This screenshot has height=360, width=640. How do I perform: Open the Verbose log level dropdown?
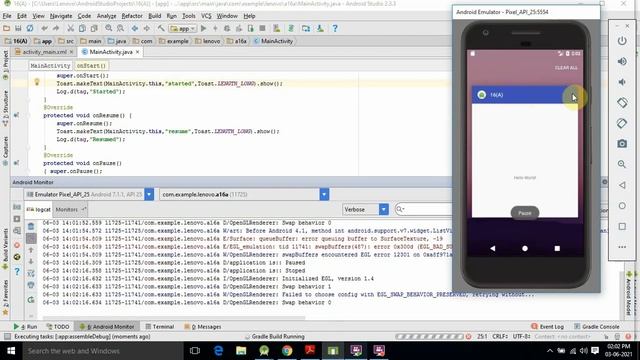[x=384, y=209]
